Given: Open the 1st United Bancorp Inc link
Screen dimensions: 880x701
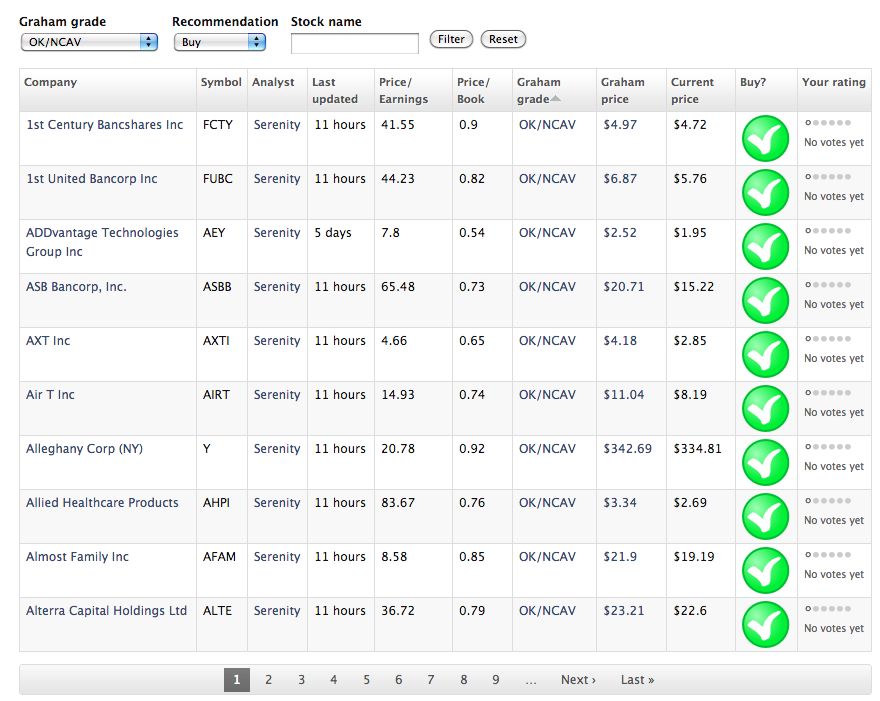Looking at the screenshot, I should point(92,178).
